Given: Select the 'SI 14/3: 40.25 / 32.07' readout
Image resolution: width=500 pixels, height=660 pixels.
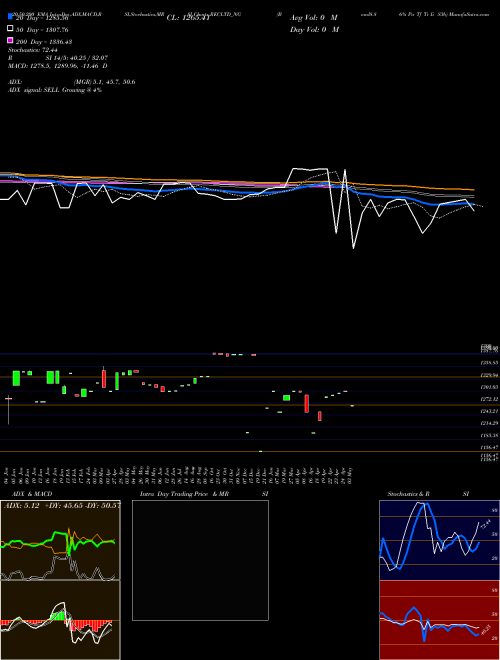Looking at the screenshot, I should (77, 58).
